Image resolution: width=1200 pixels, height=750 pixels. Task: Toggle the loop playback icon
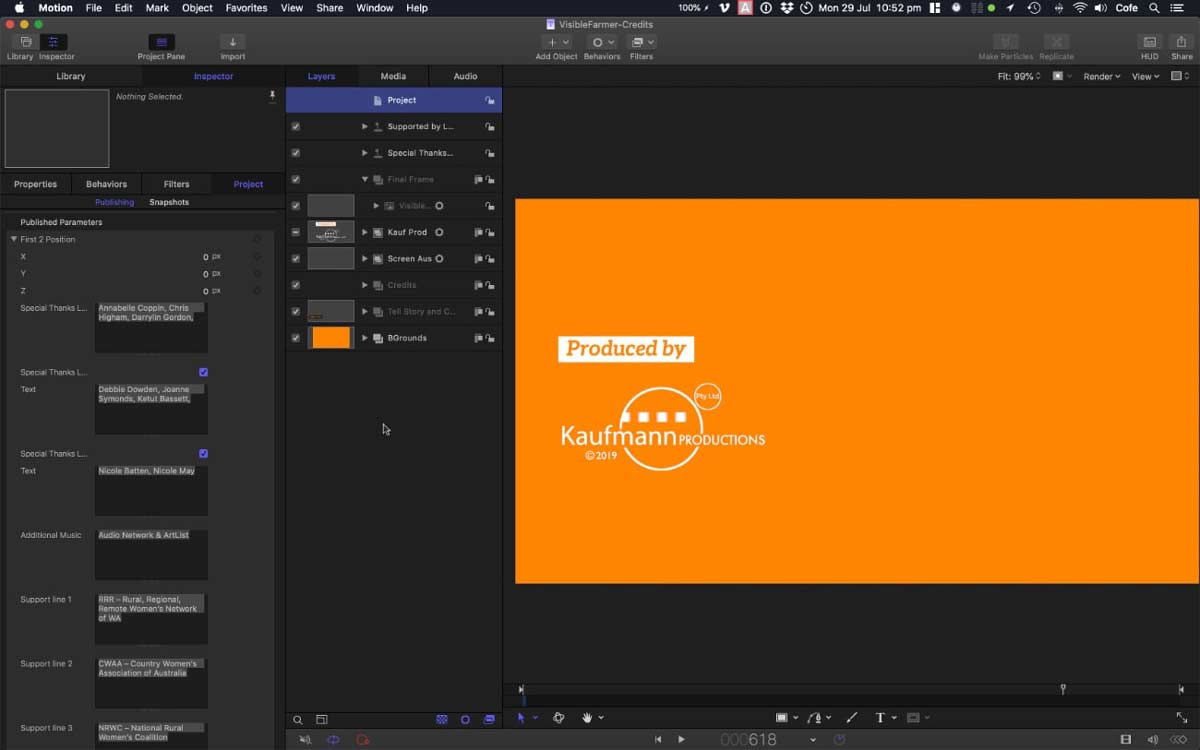(x=334, y=740)
